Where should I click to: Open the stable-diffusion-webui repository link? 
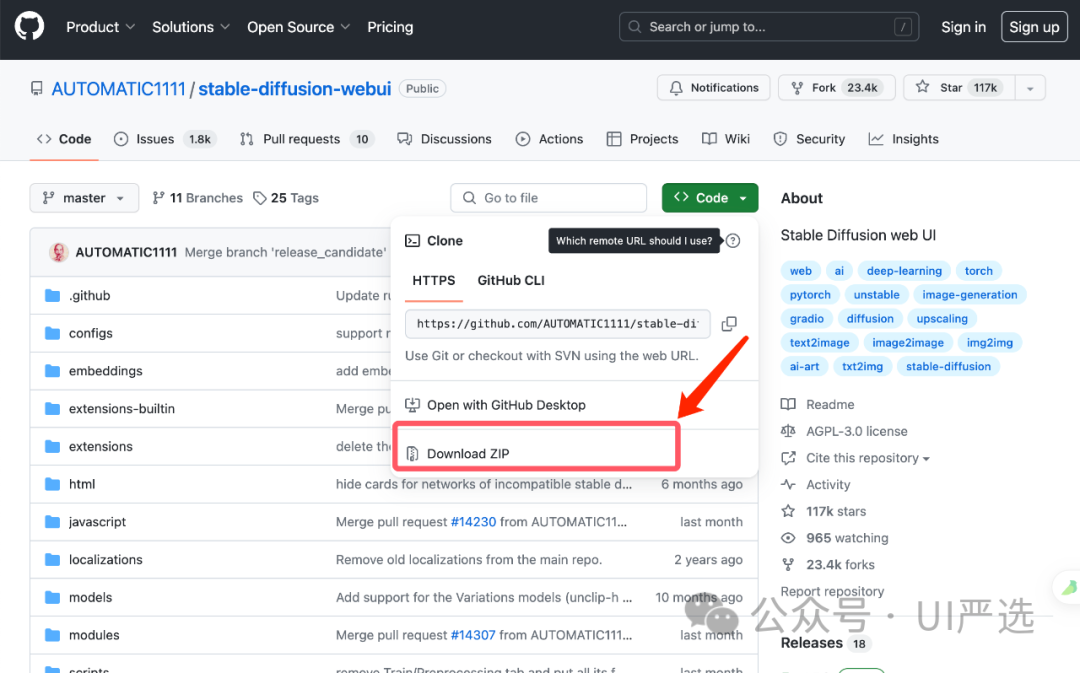coord(295,89)
